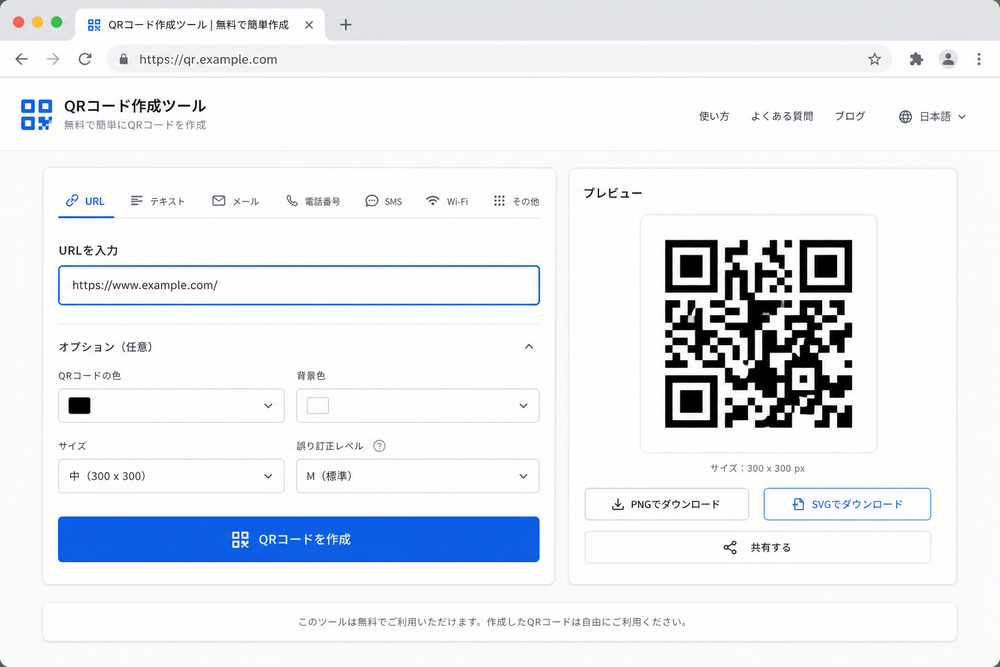This screenshot has width=1000, height=667.
Task: Open the ブログ link
Action: [x=850, y=116]
